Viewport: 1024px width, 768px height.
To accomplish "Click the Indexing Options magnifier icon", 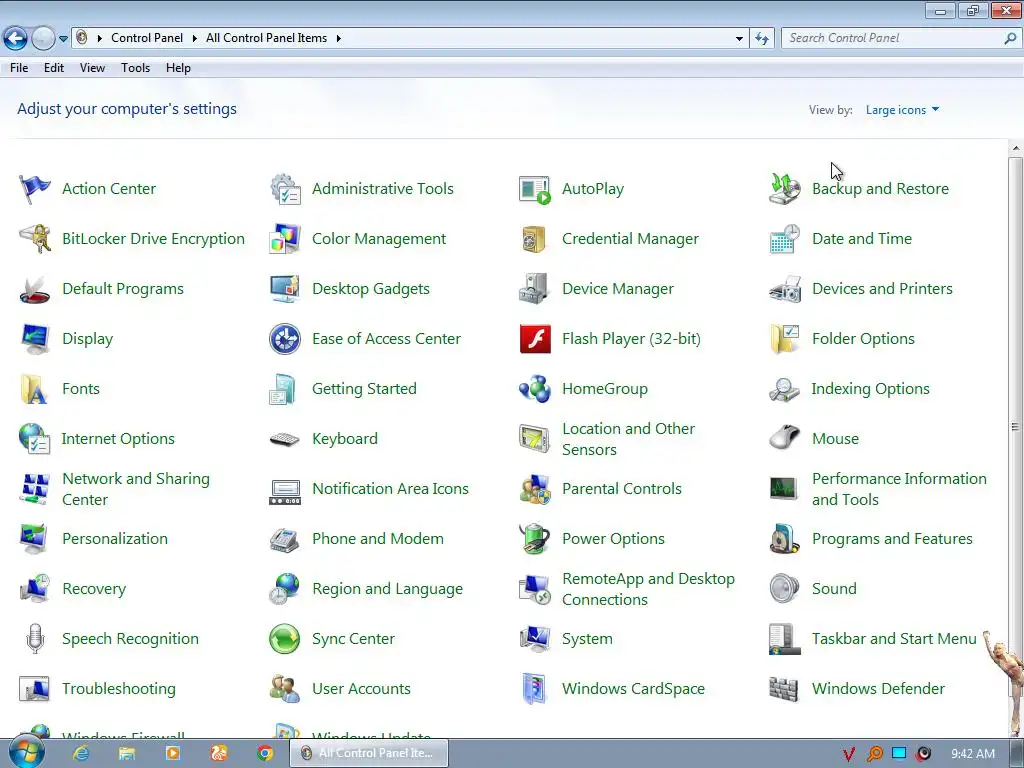I will click(x=784, y=389).
